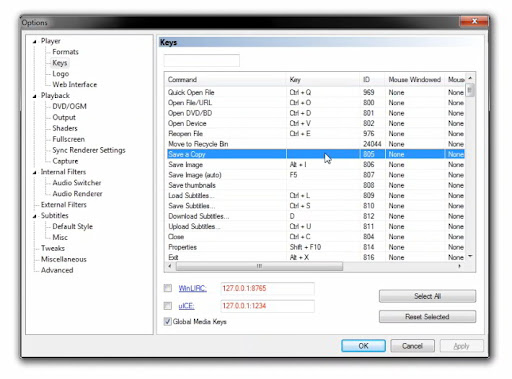Open the Logo options page
This screenshot has height=379, width=512.
click(61, 74)
